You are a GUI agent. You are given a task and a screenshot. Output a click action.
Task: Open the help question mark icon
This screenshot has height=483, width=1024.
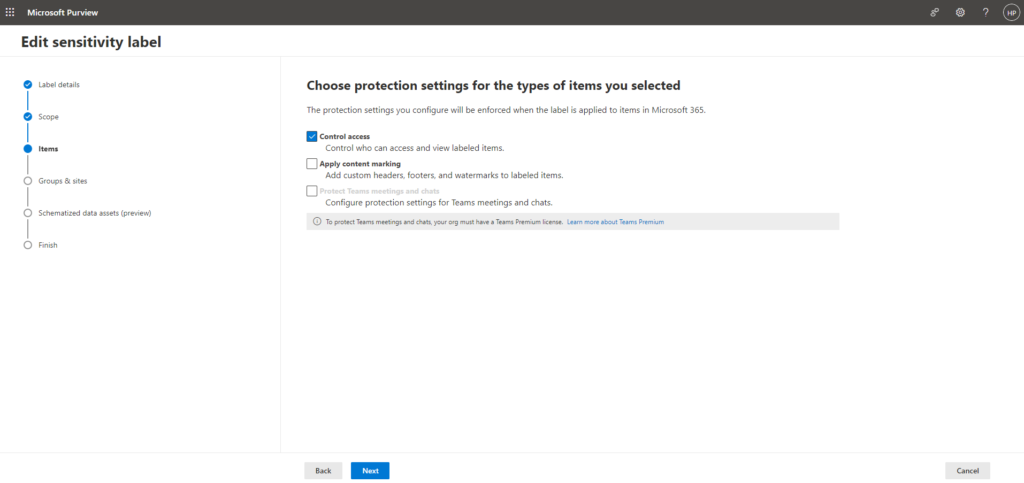985,12
